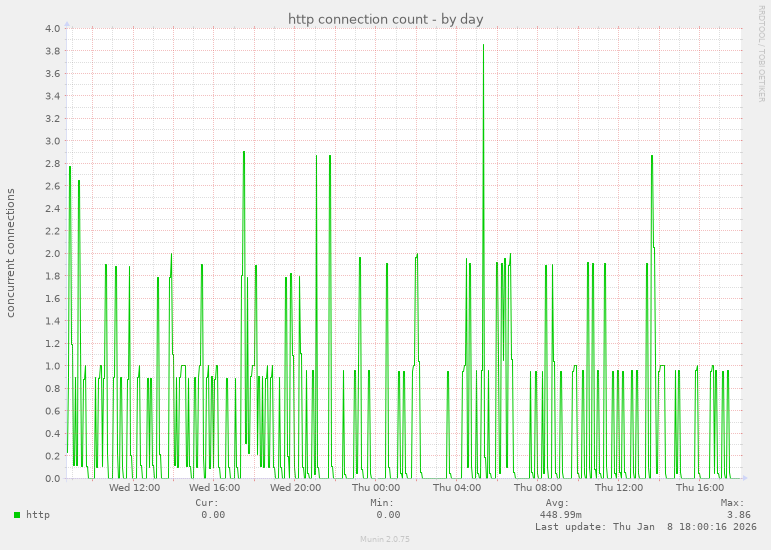Click the '0.4' y-axis tick label
The image size is (771, 550).
53,434
